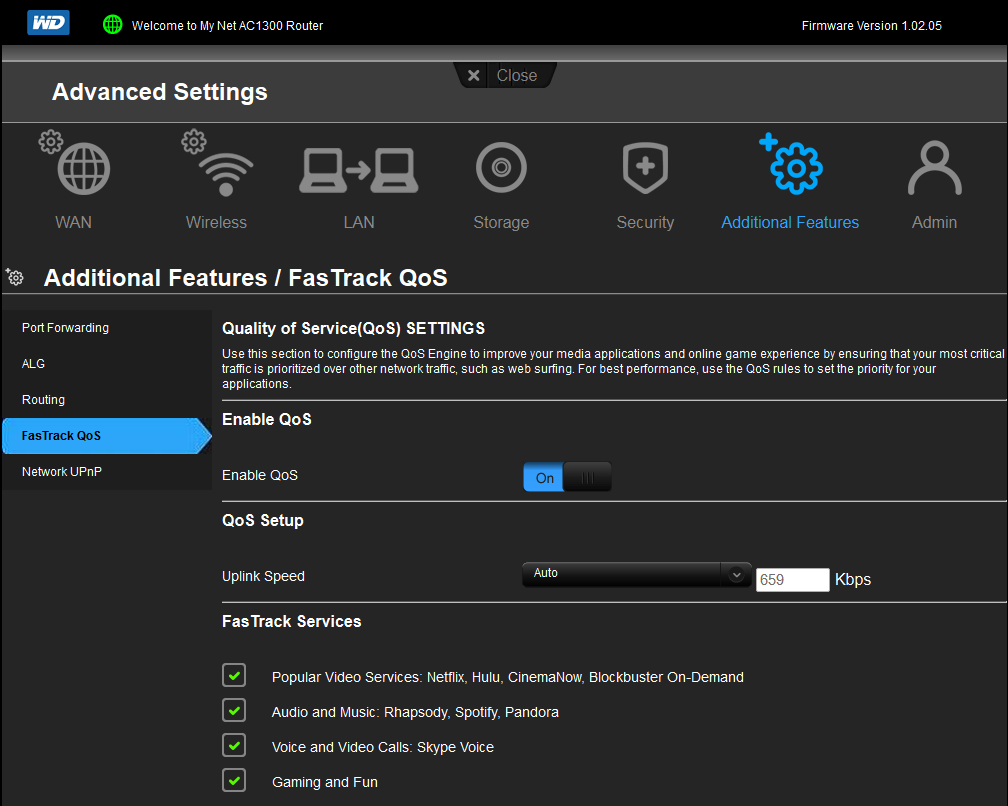The height and width of the screenshot is (806, 1008).
Task: Select FasTrack QoS in the sidebar
Action: (x=107, y=436)
